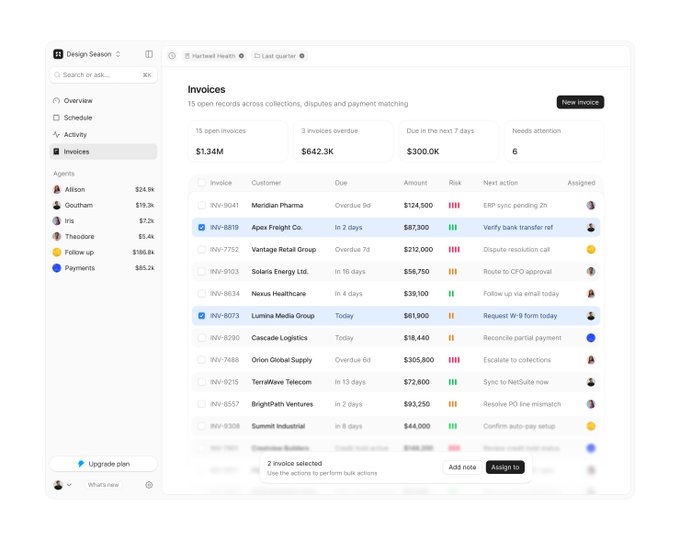Screen dimensions: 680x540
Task: Check the INV-8290 Cascade Logistics checkbox
Action: click(202, 338)
